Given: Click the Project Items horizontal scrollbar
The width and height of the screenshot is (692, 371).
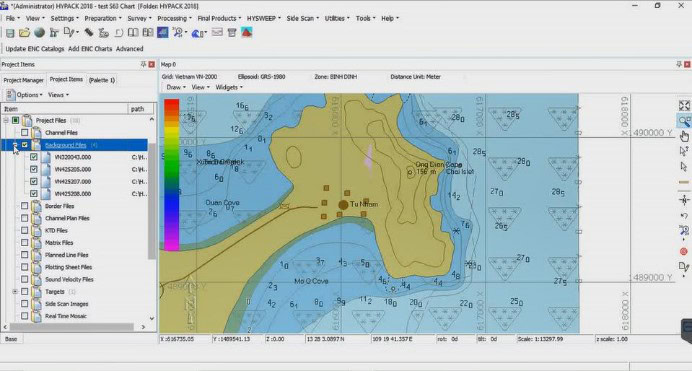Looking at the screenshot, I should (x=71, y=327).
